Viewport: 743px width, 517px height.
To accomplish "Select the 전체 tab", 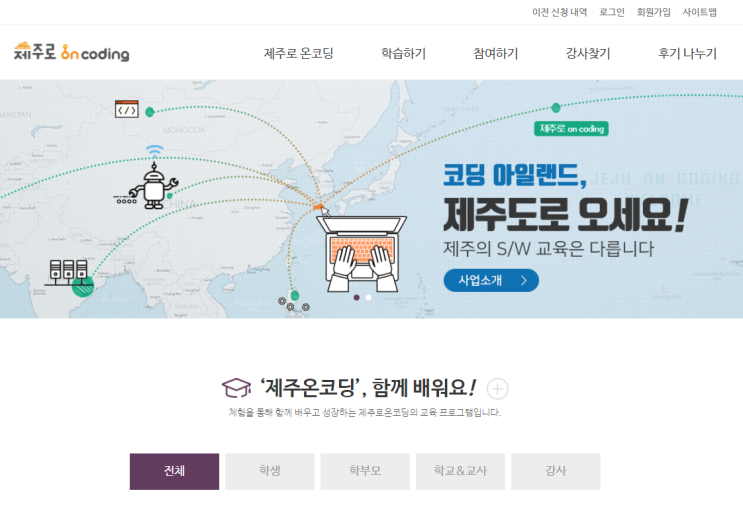I will (x=174, y=471).
